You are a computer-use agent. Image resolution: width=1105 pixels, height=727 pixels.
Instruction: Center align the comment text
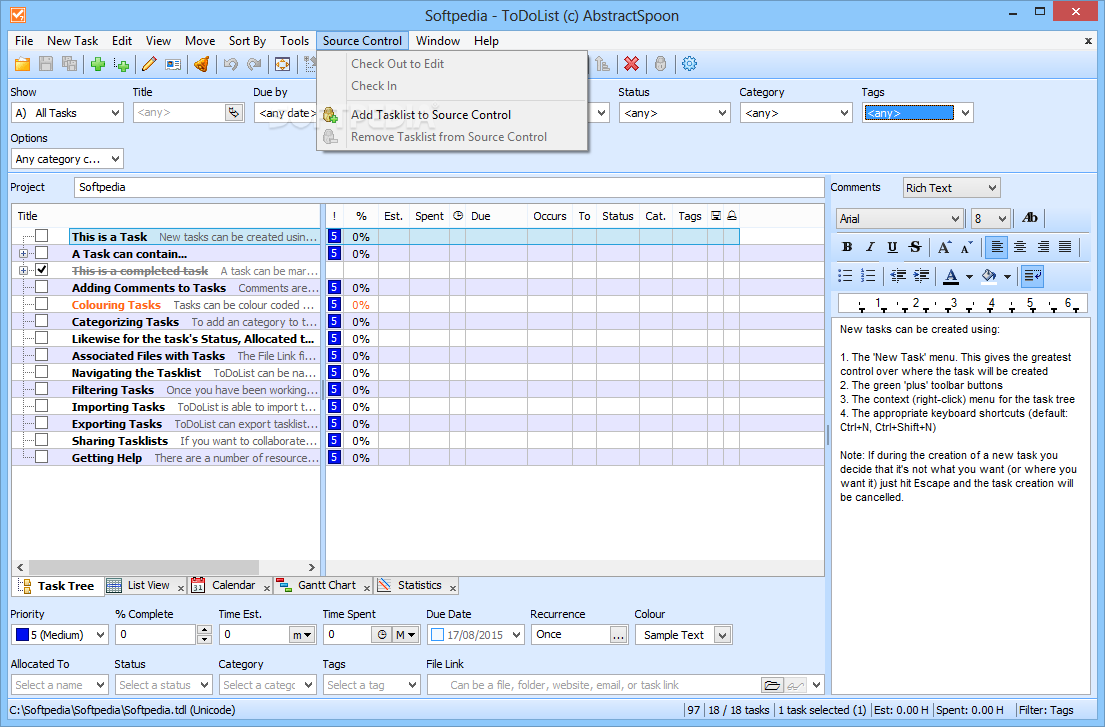click(x=1020, y=247)
